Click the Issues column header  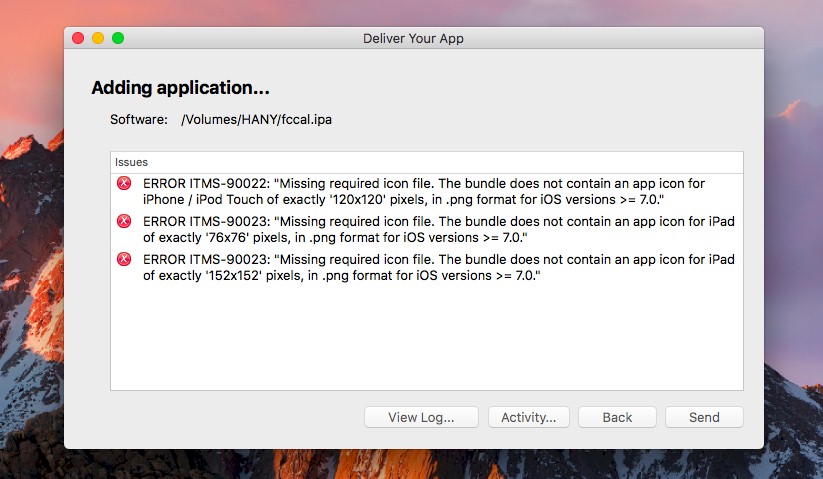point(427,163)
